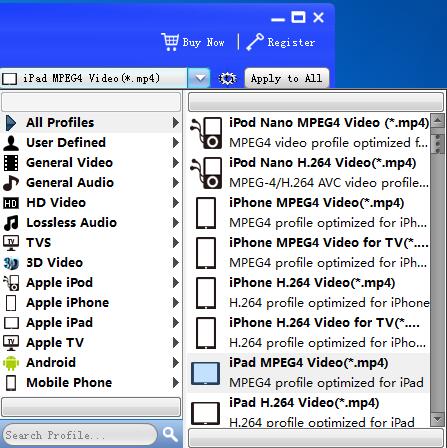Viewport: 447px width, 448px height.
Task: Click the 3D Video icon
Action: [11, 263]
